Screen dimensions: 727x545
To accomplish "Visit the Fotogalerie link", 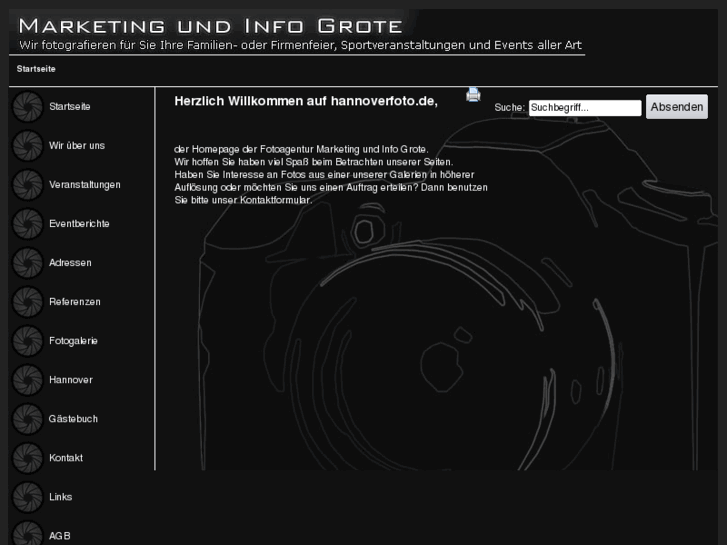I will 73,341.
